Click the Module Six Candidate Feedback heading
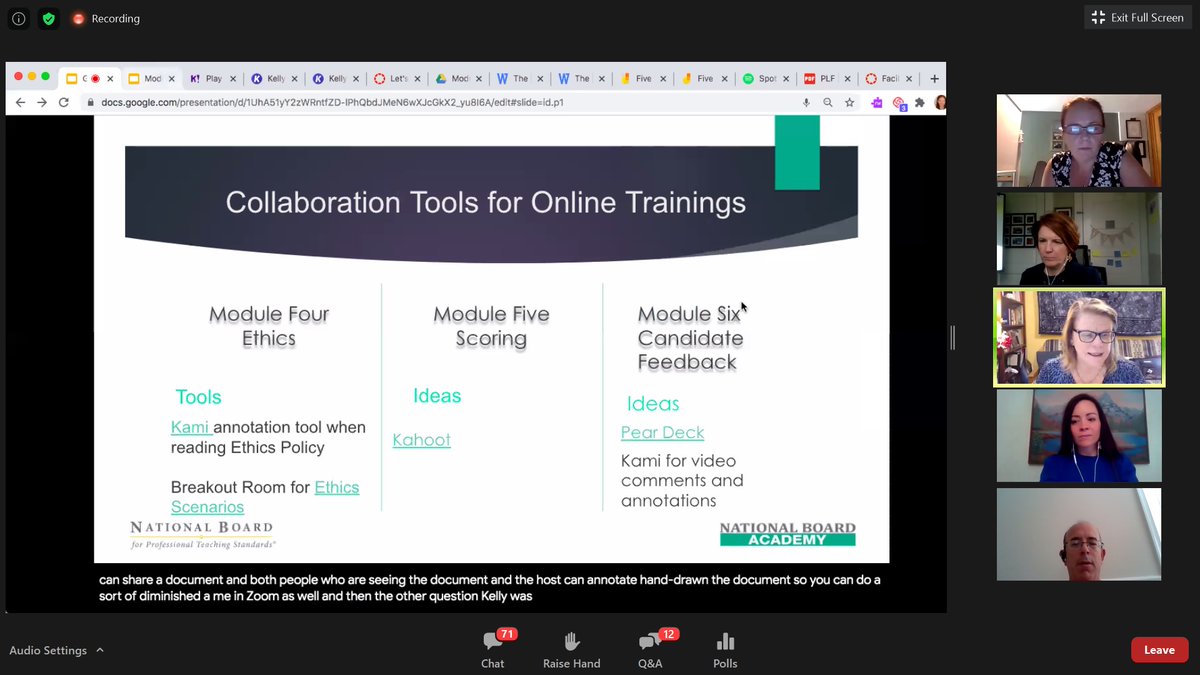This screenshot has width=1200, height=675. [x=690, y=338]
